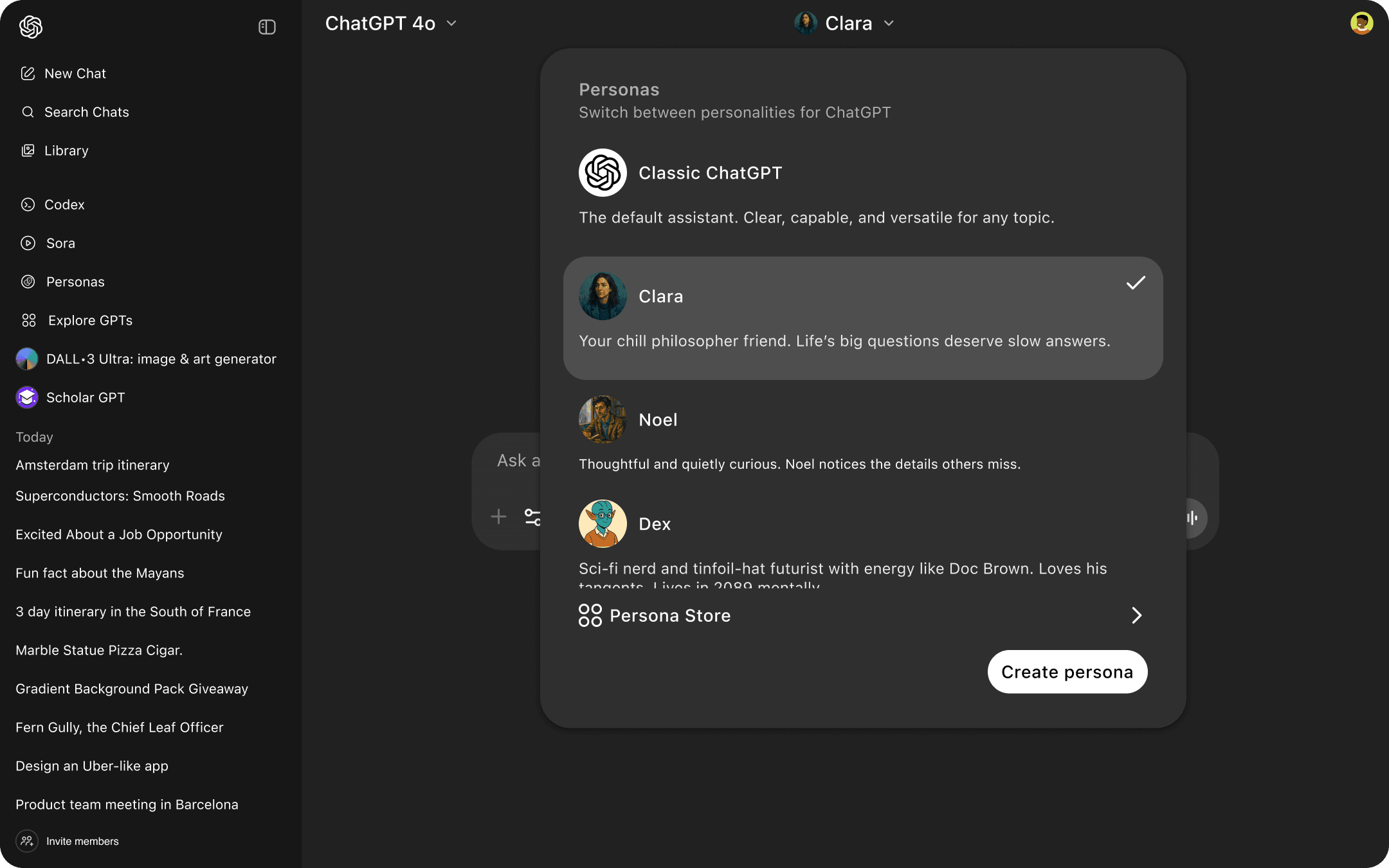Open Marble Statue Pizza Cigar chat
Image resolution: width=1389 pixels, height=868 pixels.
(x=99, y=650)
